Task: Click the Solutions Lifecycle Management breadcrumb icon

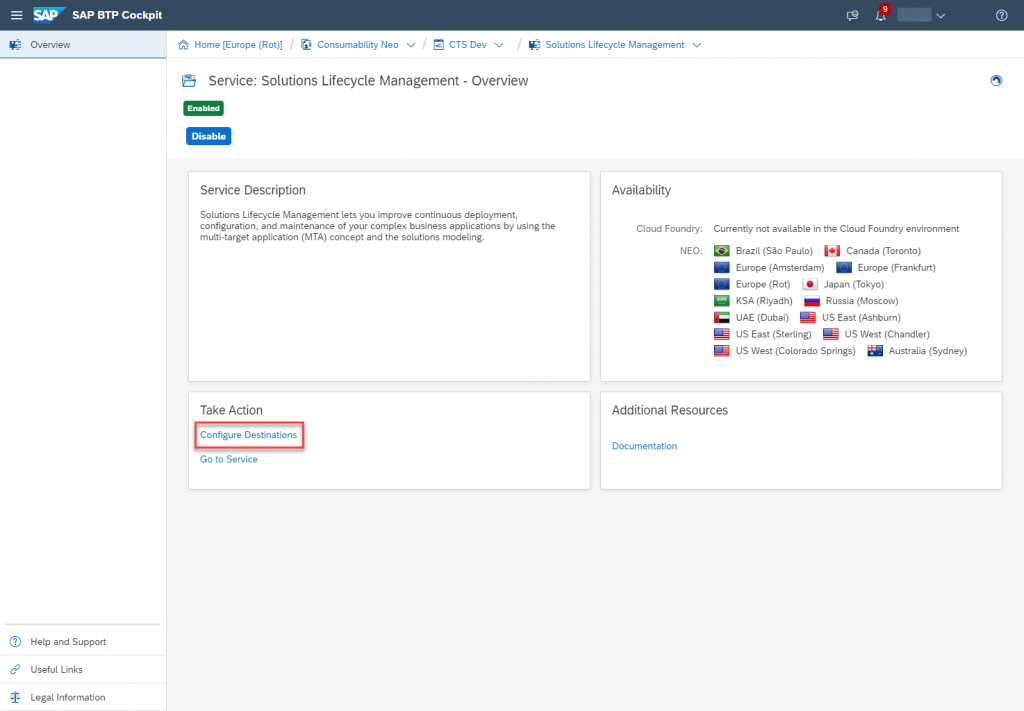Action: tap(534, 44)
